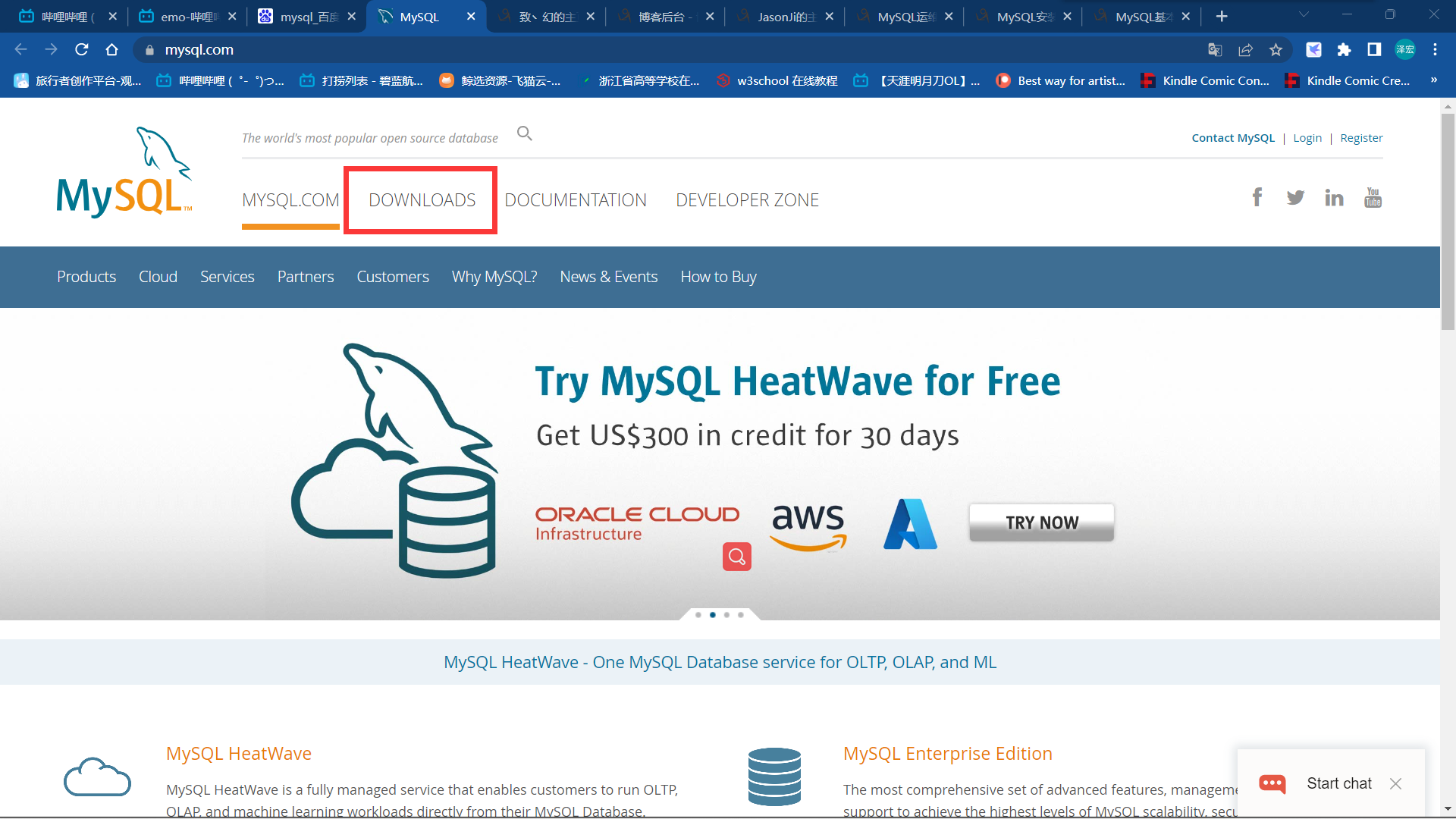Viewport: 1456px width, 819px height.
Task: Click the browser forward arrow
Action: click(51, 49)
